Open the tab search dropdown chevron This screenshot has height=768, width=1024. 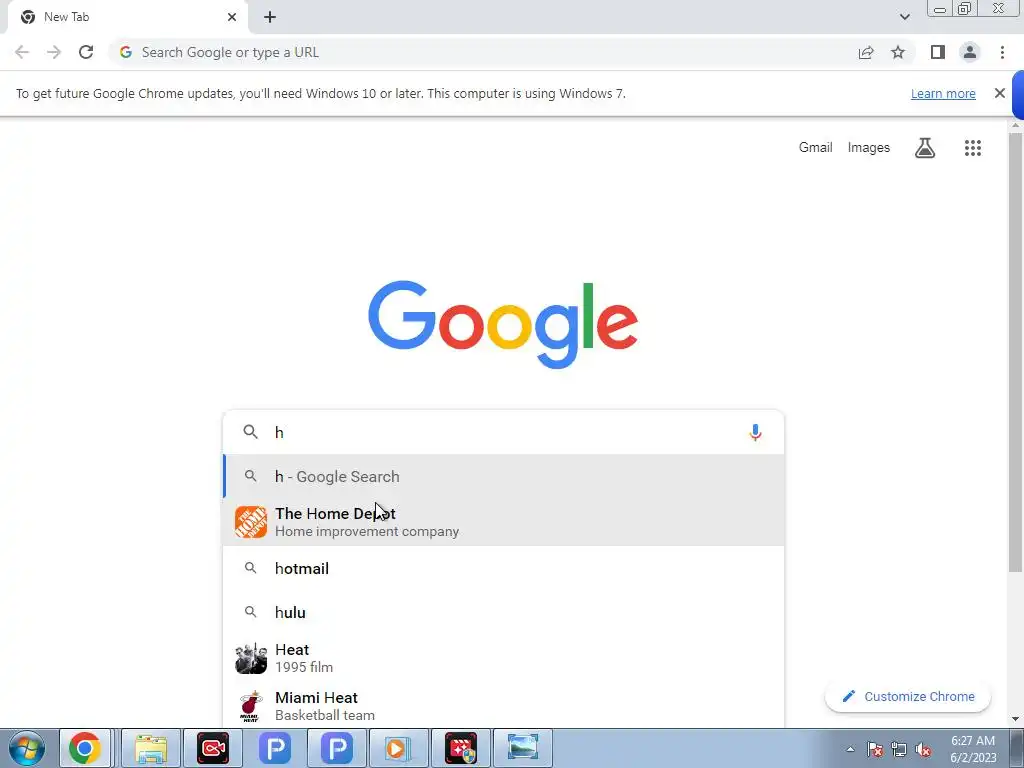[x=904, y=17]
